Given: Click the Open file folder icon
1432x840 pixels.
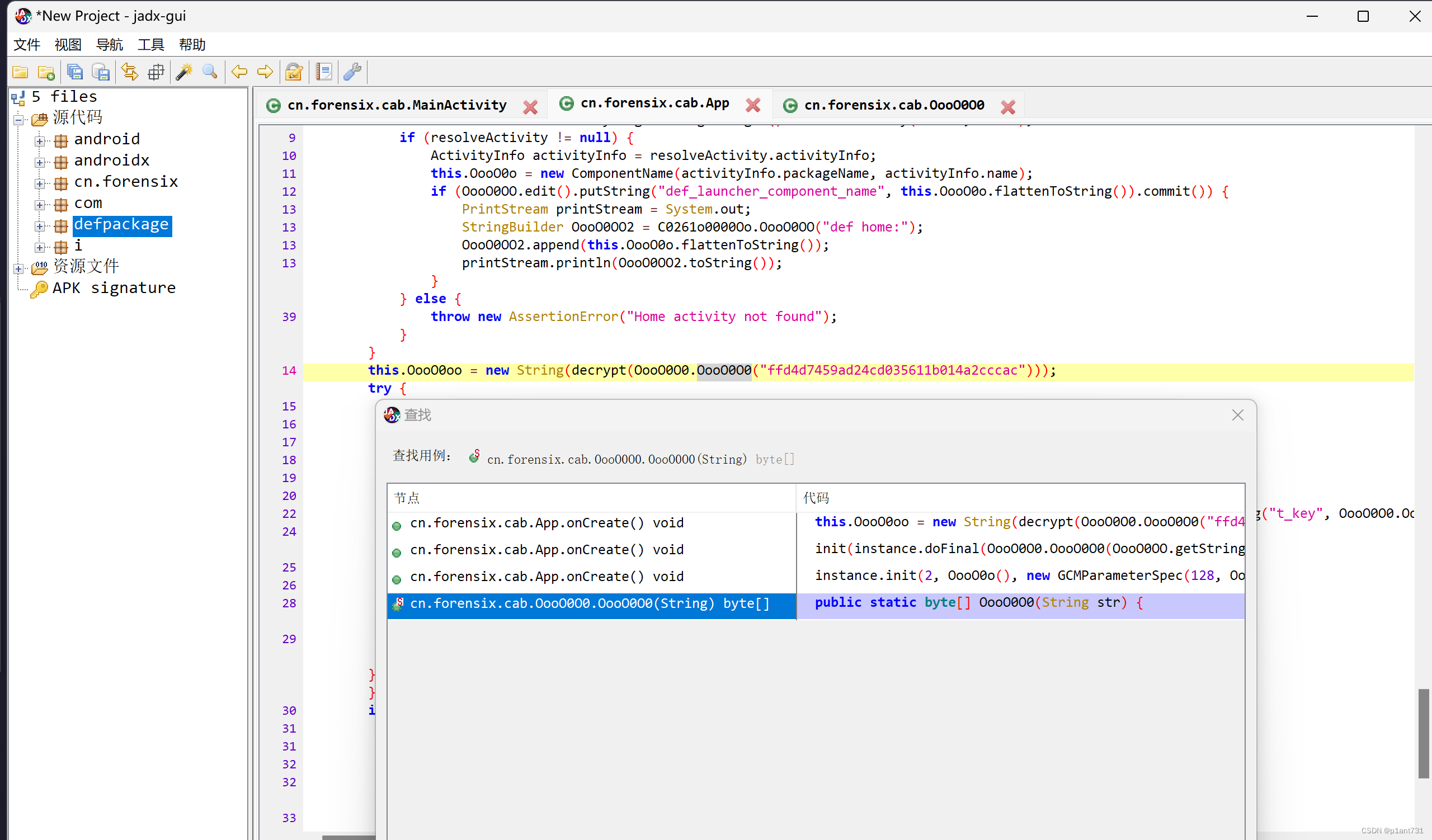Looking at the screenshot, I should (x=20, y=72).
